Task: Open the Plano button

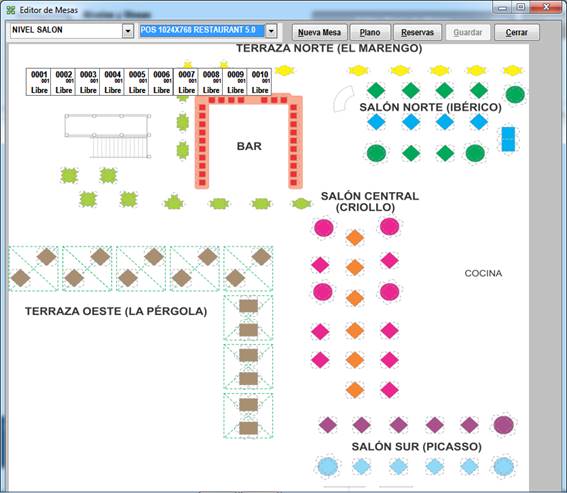Action: (x=370, y=33)
